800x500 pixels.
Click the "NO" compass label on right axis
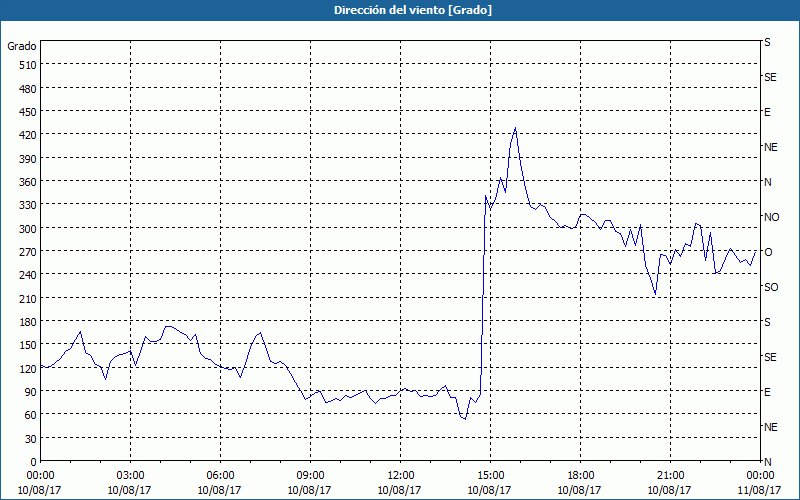(x=772, y=217)
